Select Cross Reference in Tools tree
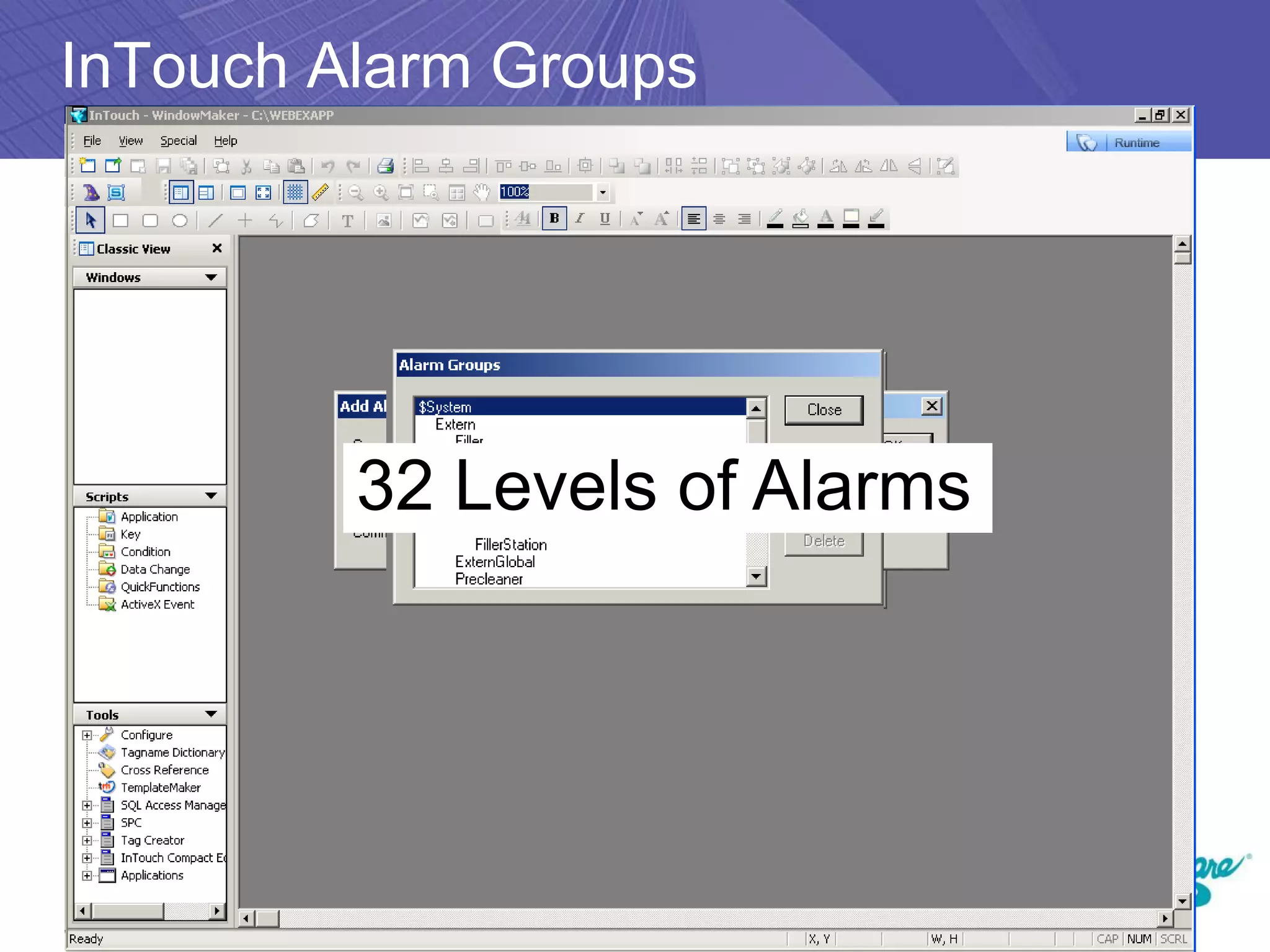This screenshot has width=1270, height=952. 164,770
